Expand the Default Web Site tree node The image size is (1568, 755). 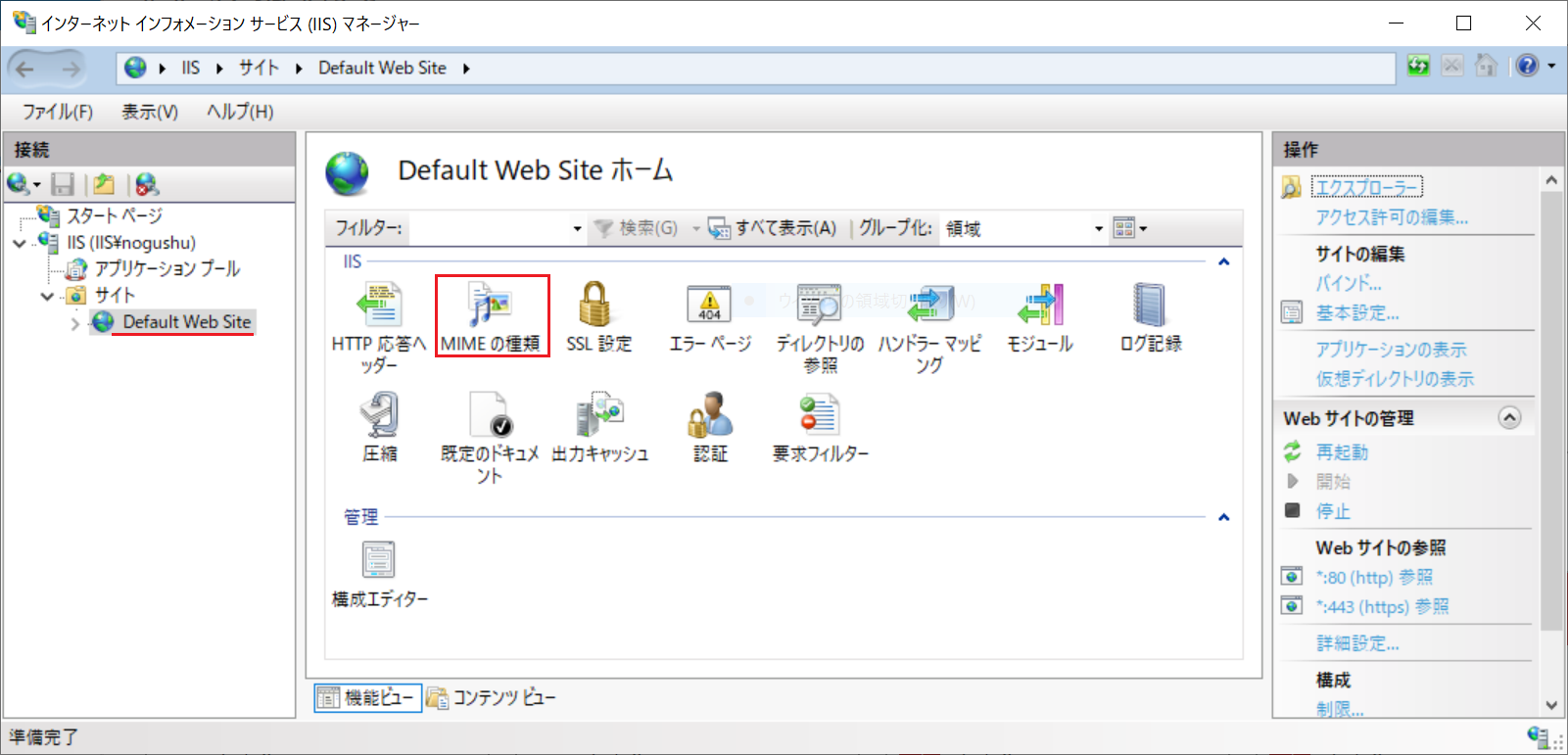click(x=74, y=322)
